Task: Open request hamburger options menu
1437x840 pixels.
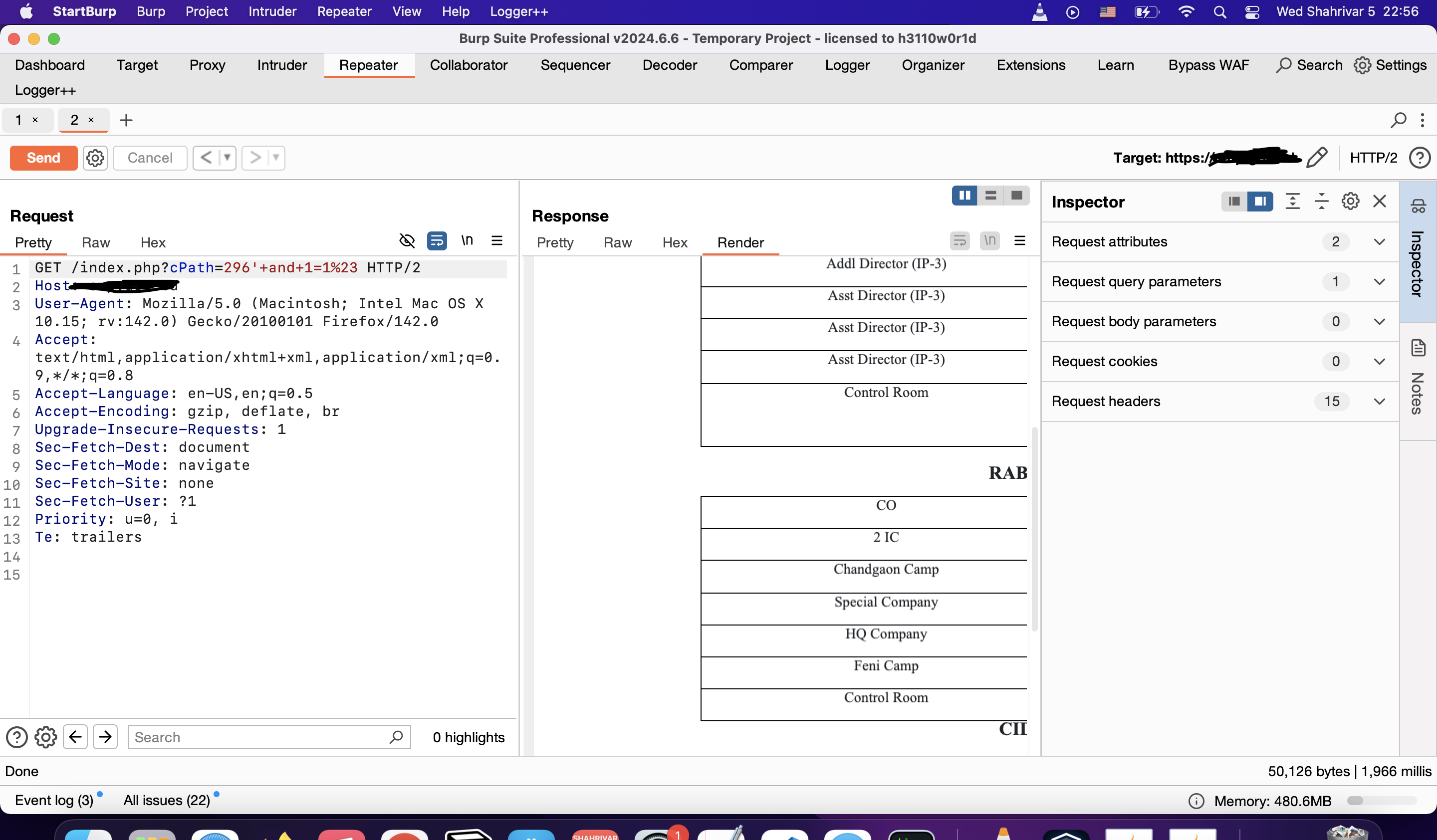Action: (496, 240)
